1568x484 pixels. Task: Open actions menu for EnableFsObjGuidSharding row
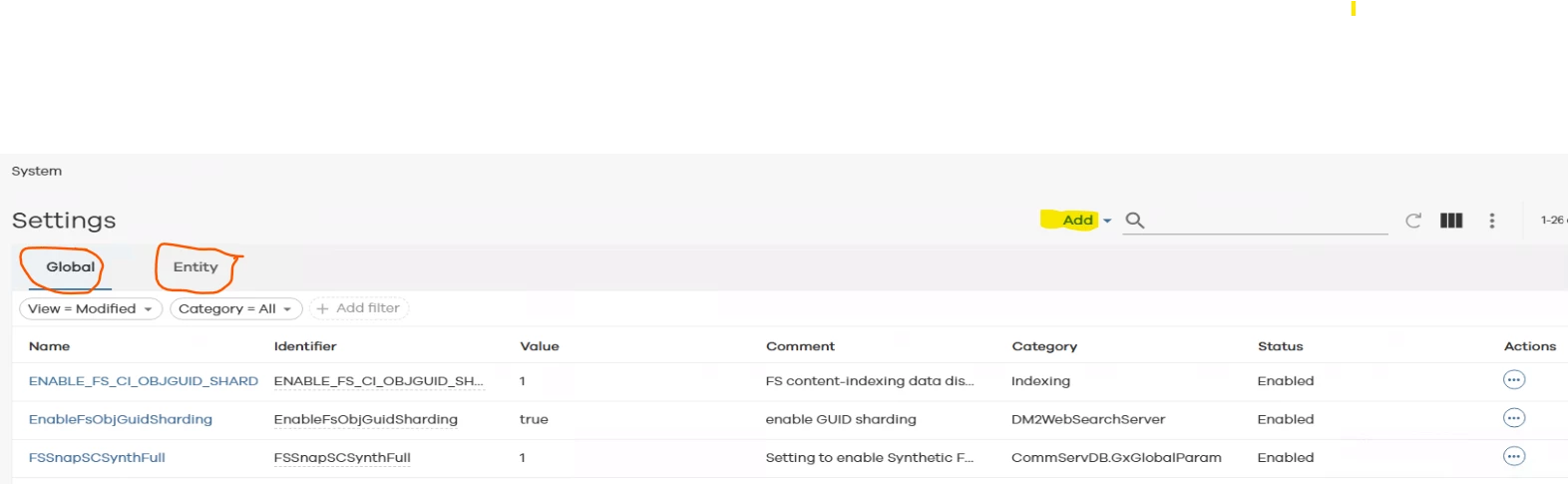point(1514,418)
